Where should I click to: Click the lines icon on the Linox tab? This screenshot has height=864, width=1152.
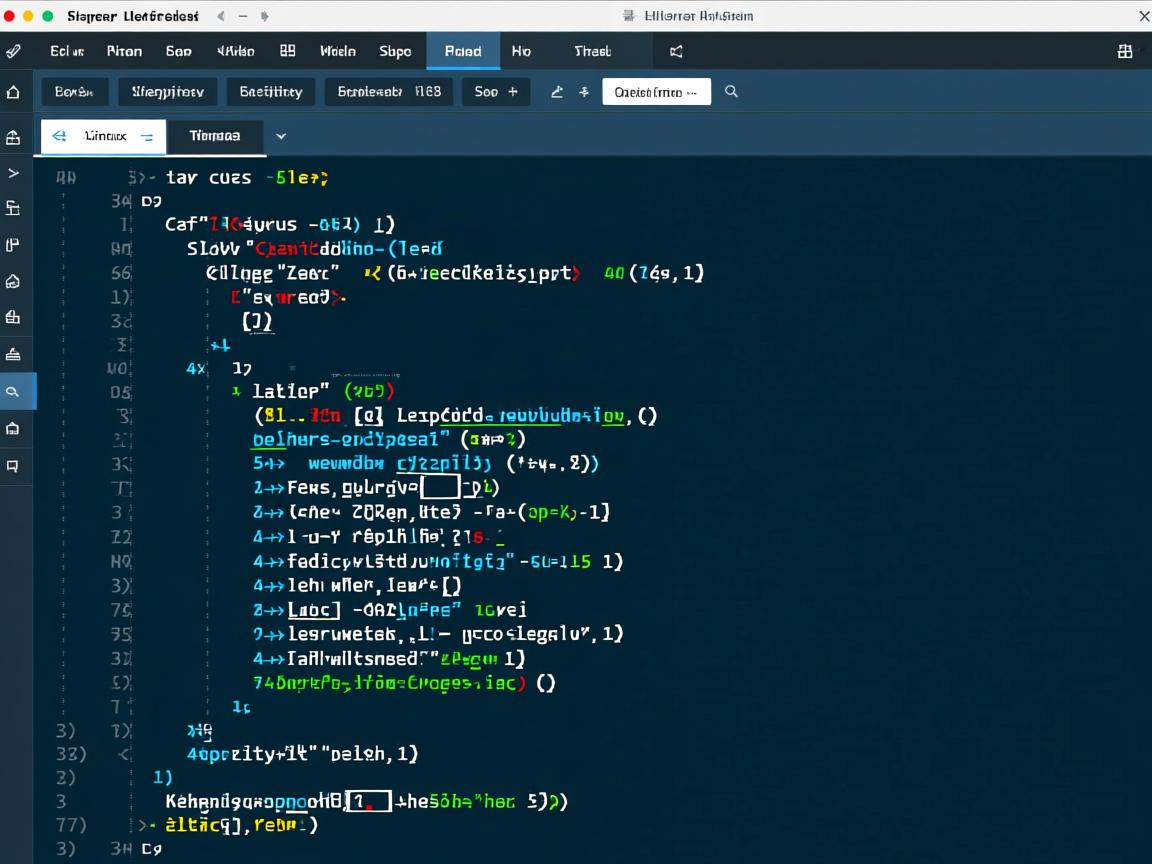(x=147, y=136)
